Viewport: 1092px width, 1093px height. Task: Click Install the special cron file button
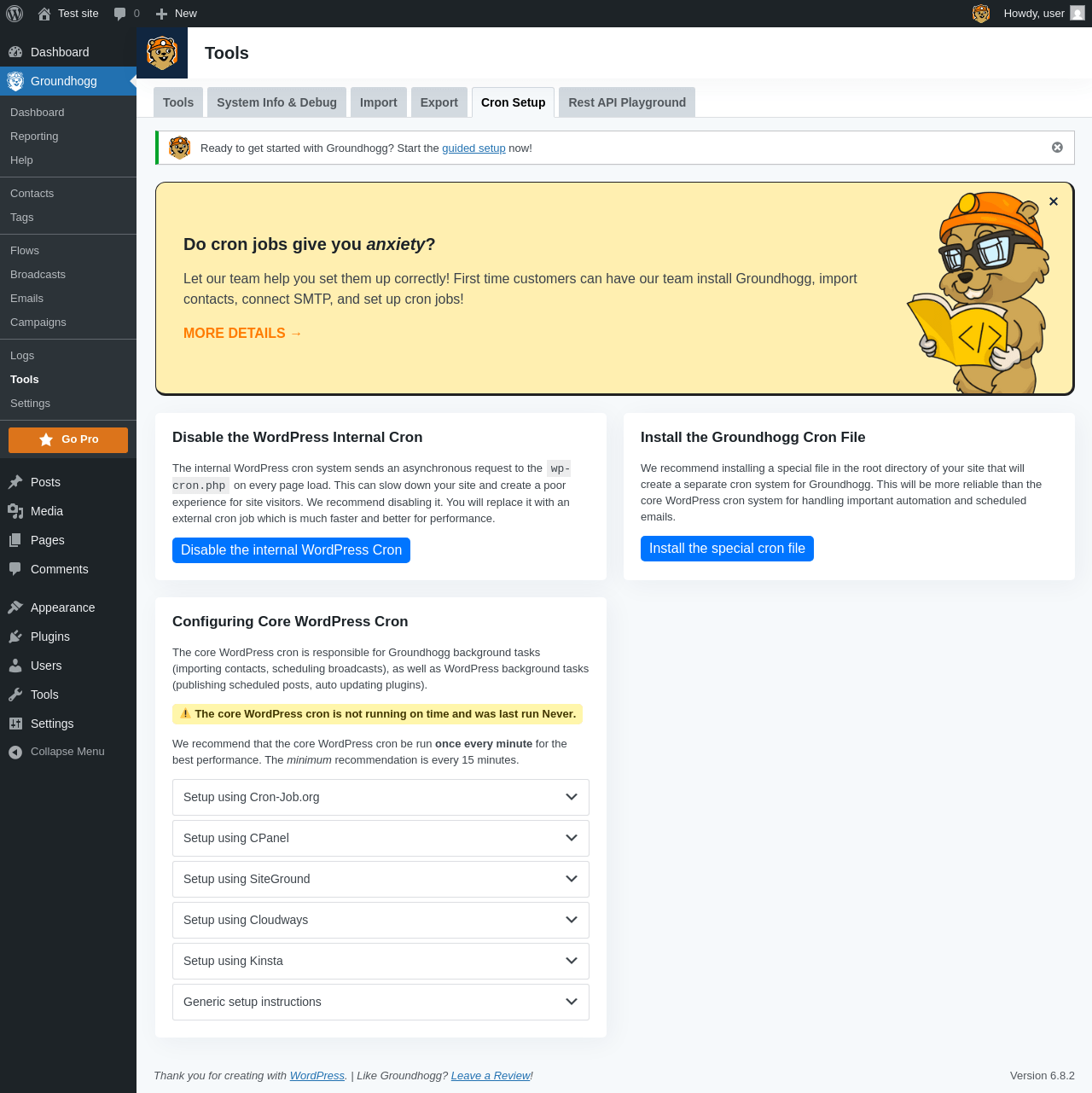pyautogui.click(x=727, y=549)
